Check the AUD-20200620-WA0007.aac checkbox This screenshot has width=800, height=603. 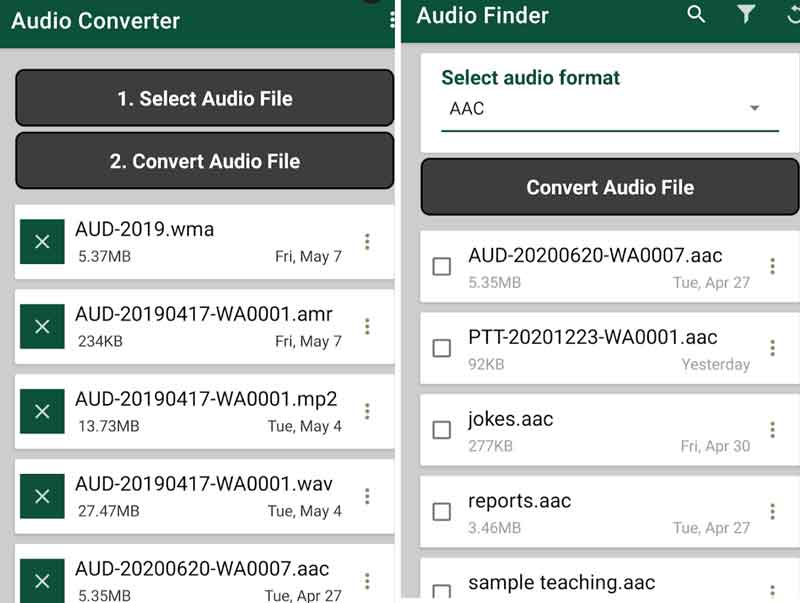[x=441, y=267]
